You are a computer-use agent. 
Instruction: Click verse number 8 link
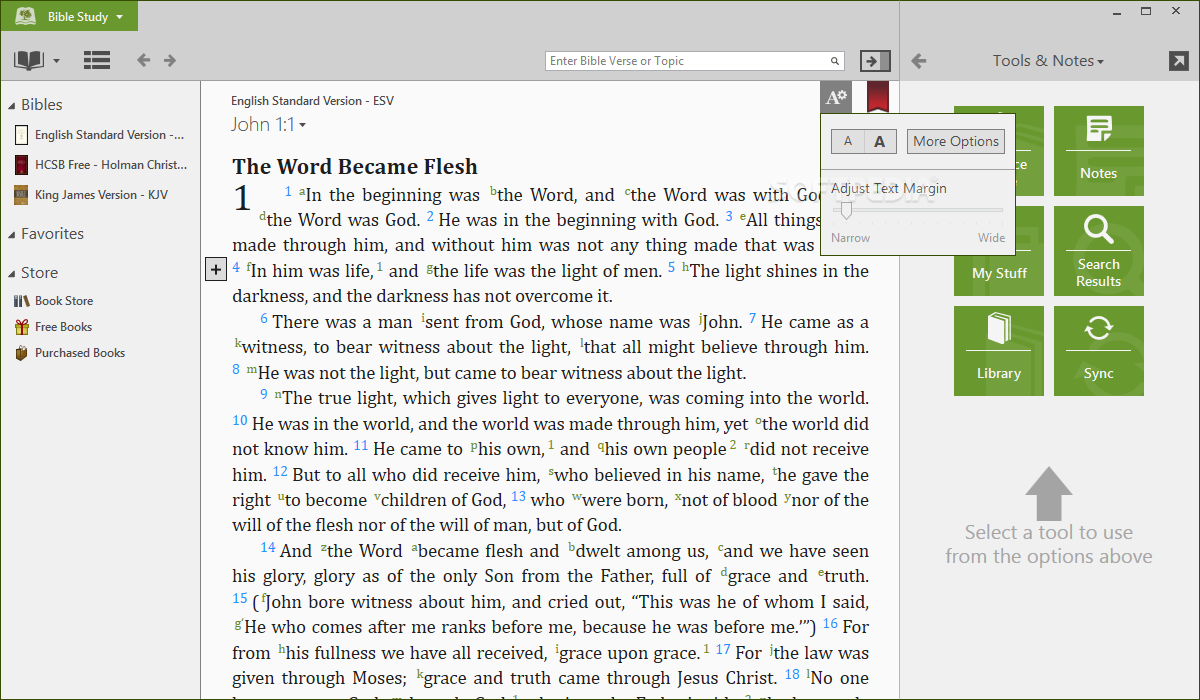[236, 370]
